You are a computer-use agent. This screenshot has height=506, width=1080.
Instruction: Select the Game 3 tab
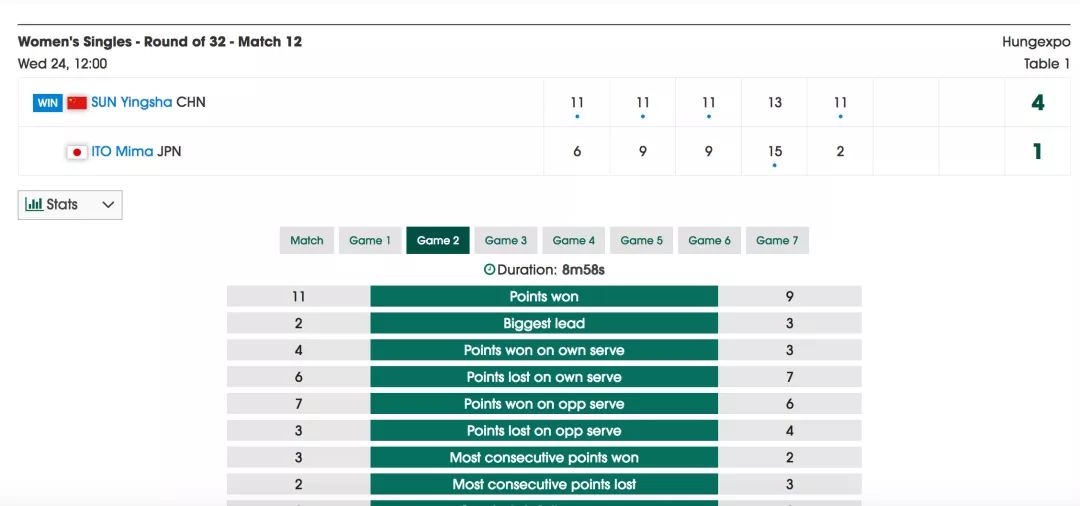click(x=506, y=240)
